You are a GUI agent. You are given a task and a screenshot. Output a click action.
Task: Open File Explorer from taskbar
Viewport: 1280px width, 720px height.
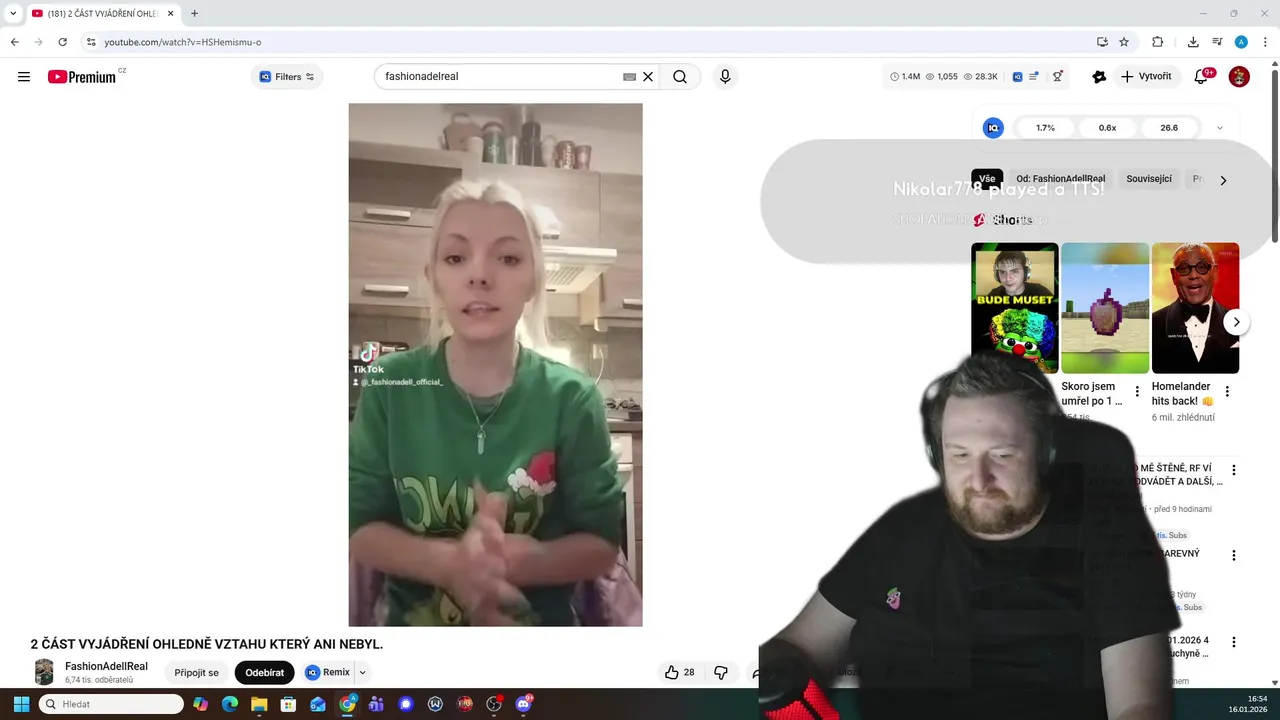(x=259, y=704)
